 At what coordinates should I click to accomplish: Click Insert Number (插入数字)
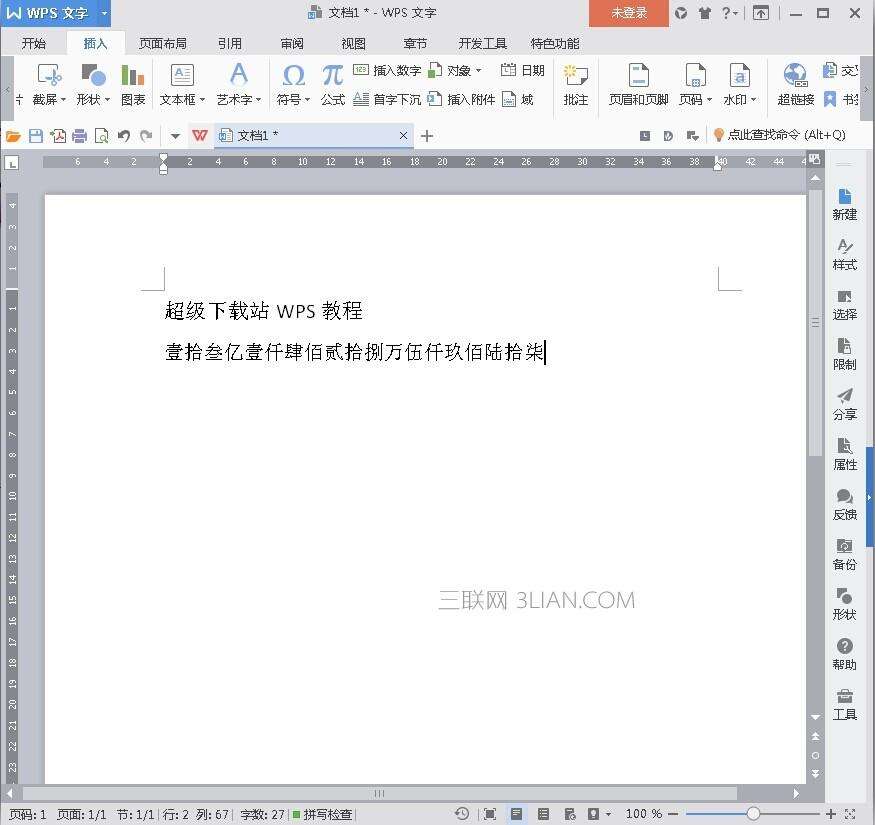[387, 70]
